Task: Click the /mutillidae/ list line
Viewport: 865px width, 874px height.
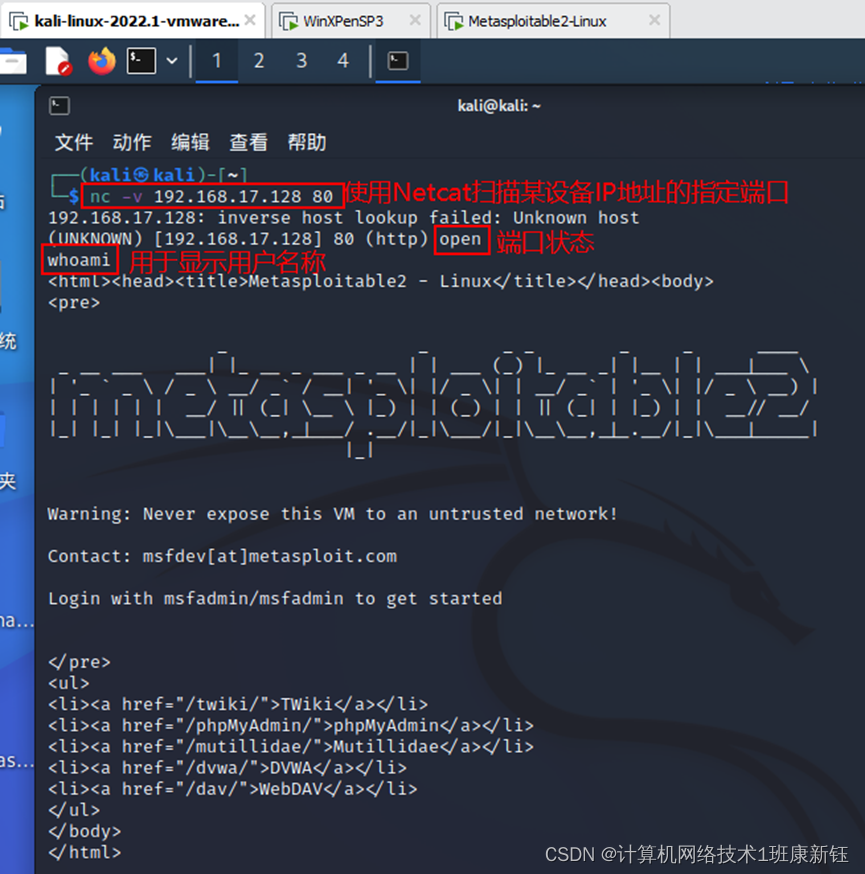Action: pos(291,746)
